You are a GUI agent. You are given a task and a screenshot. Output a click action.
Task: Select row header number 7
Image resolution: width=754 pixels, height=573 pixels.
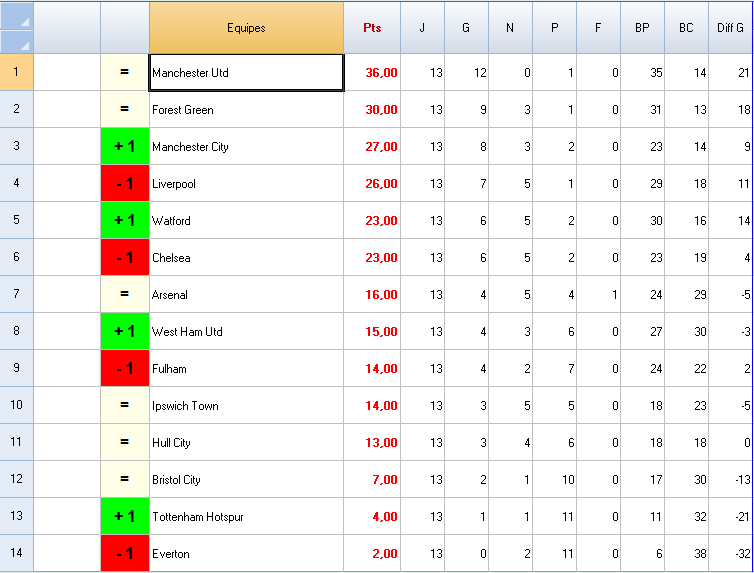point(17,295)
